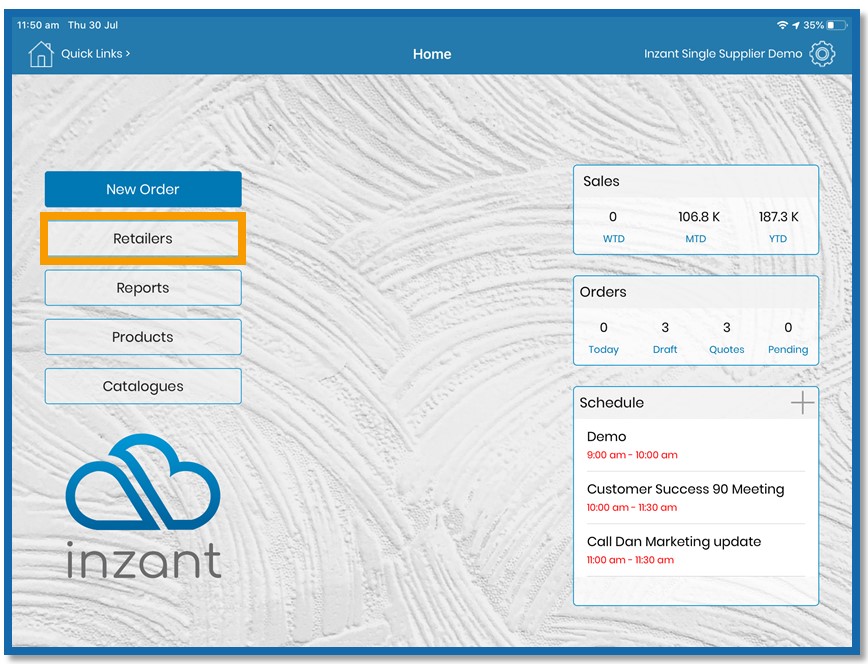868x664 pixels.
Task: Tap the location arrow status icon
Action: [x=795, y=25]
